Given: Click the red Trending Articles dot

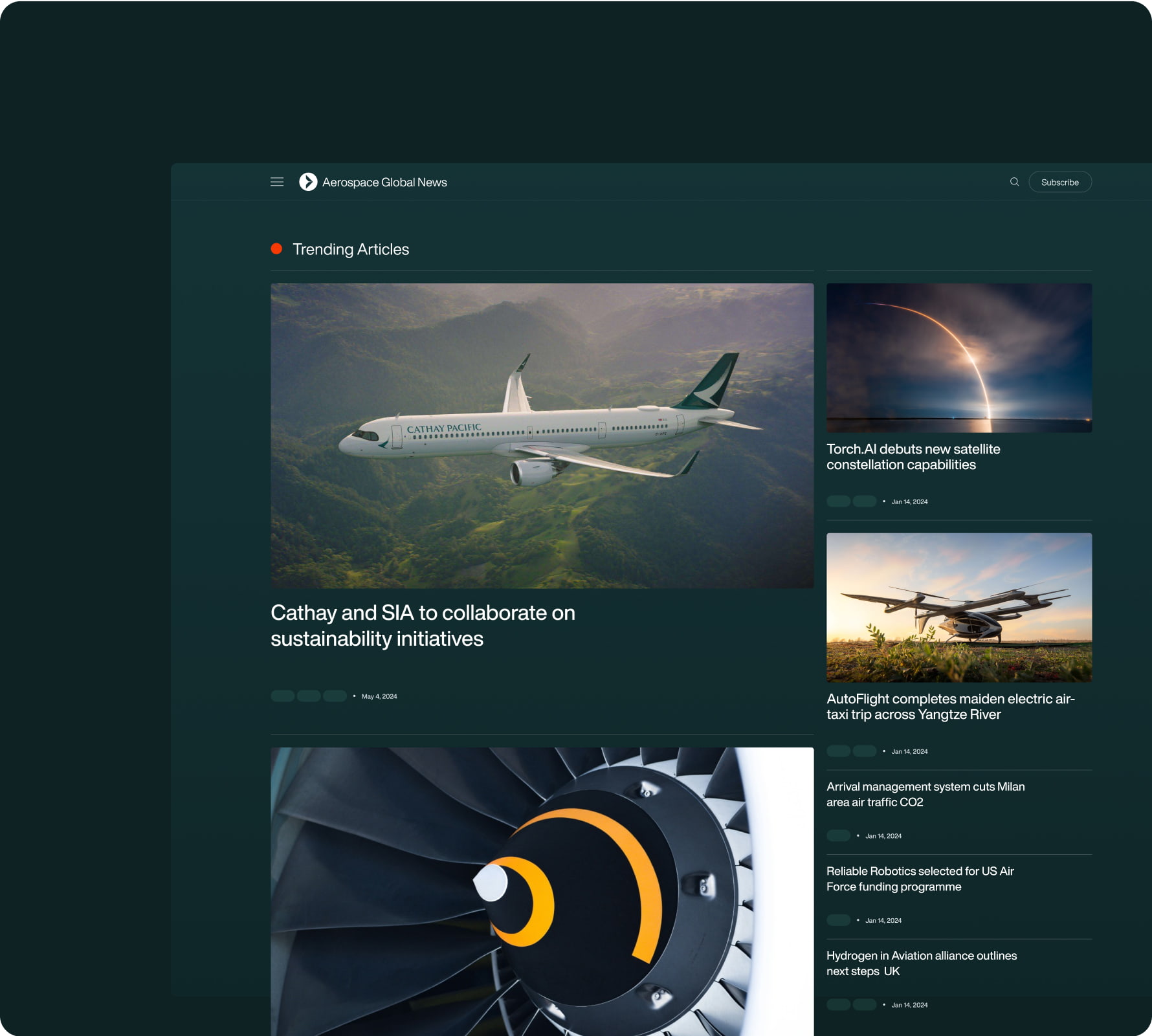Looking at the screenshot, I should click(276, 249).
